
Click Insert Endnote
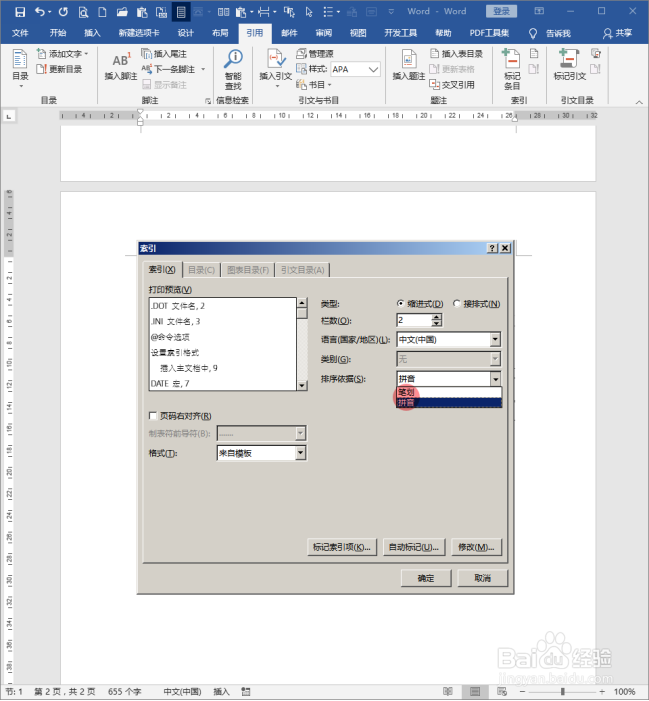pyautogui.click(x=164, y=54)
